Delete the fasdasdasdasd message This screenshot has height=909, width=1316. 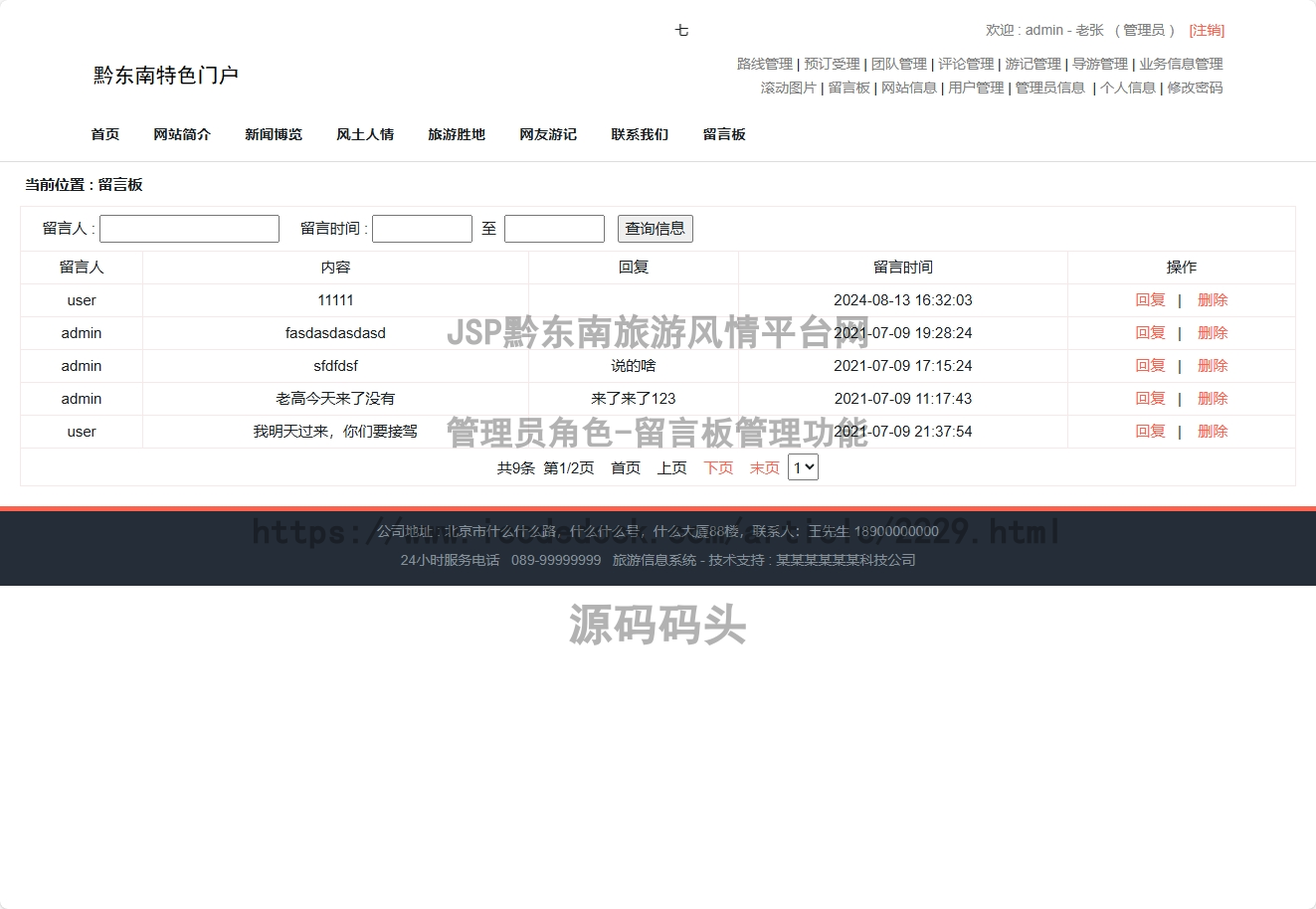click(x=1213, y=333)
